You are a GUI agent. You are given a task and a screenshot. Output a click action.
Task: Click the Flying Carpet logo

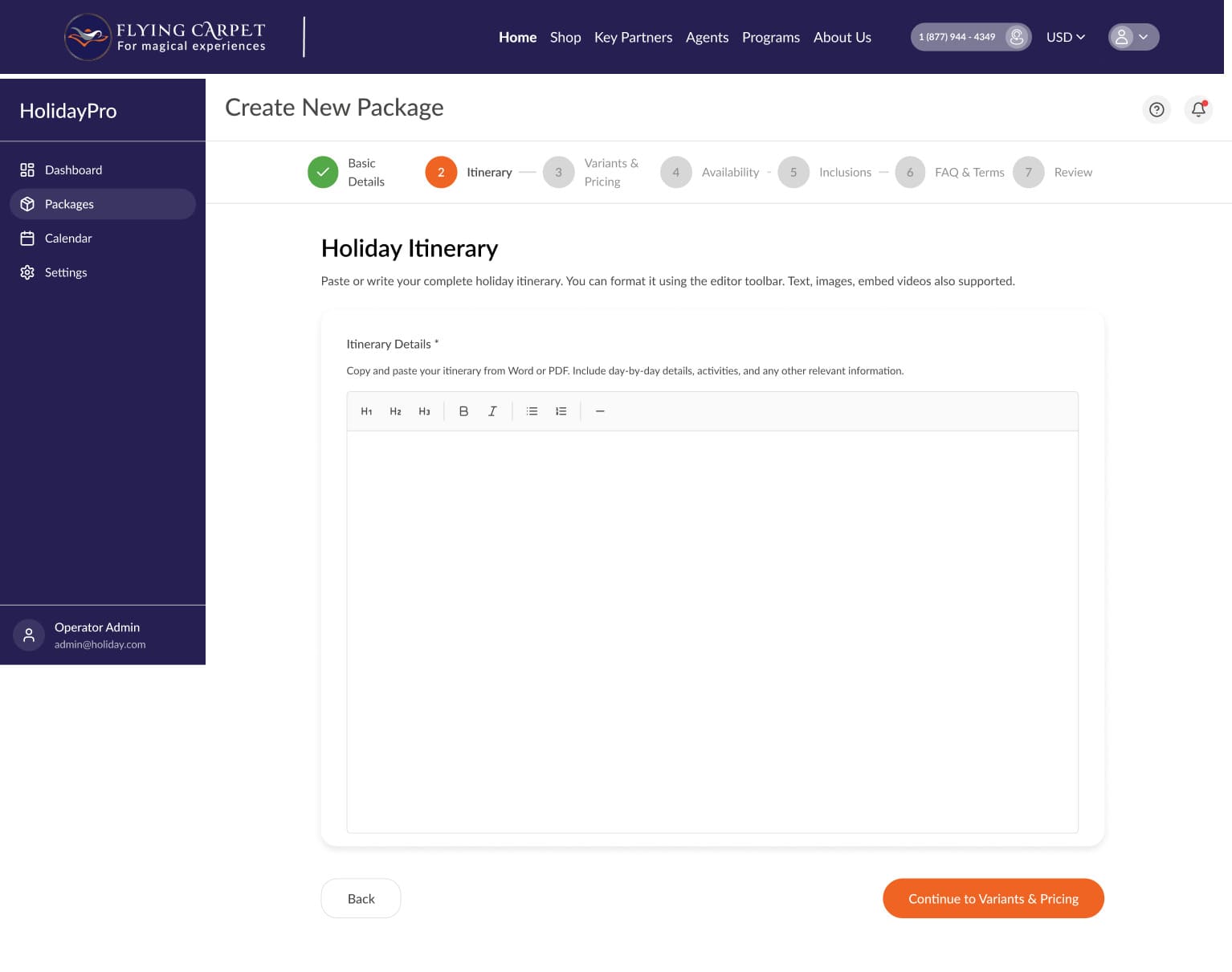click(165, 37)
